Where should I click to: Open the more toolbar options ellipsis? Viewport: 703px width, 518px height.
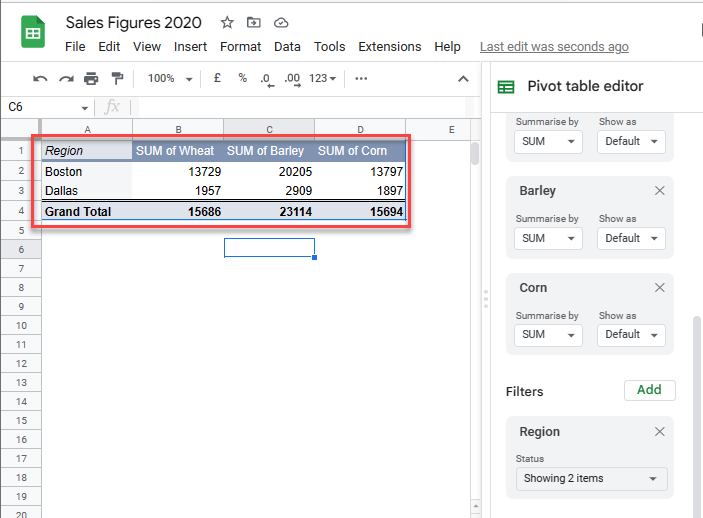[x=361, y=78]
